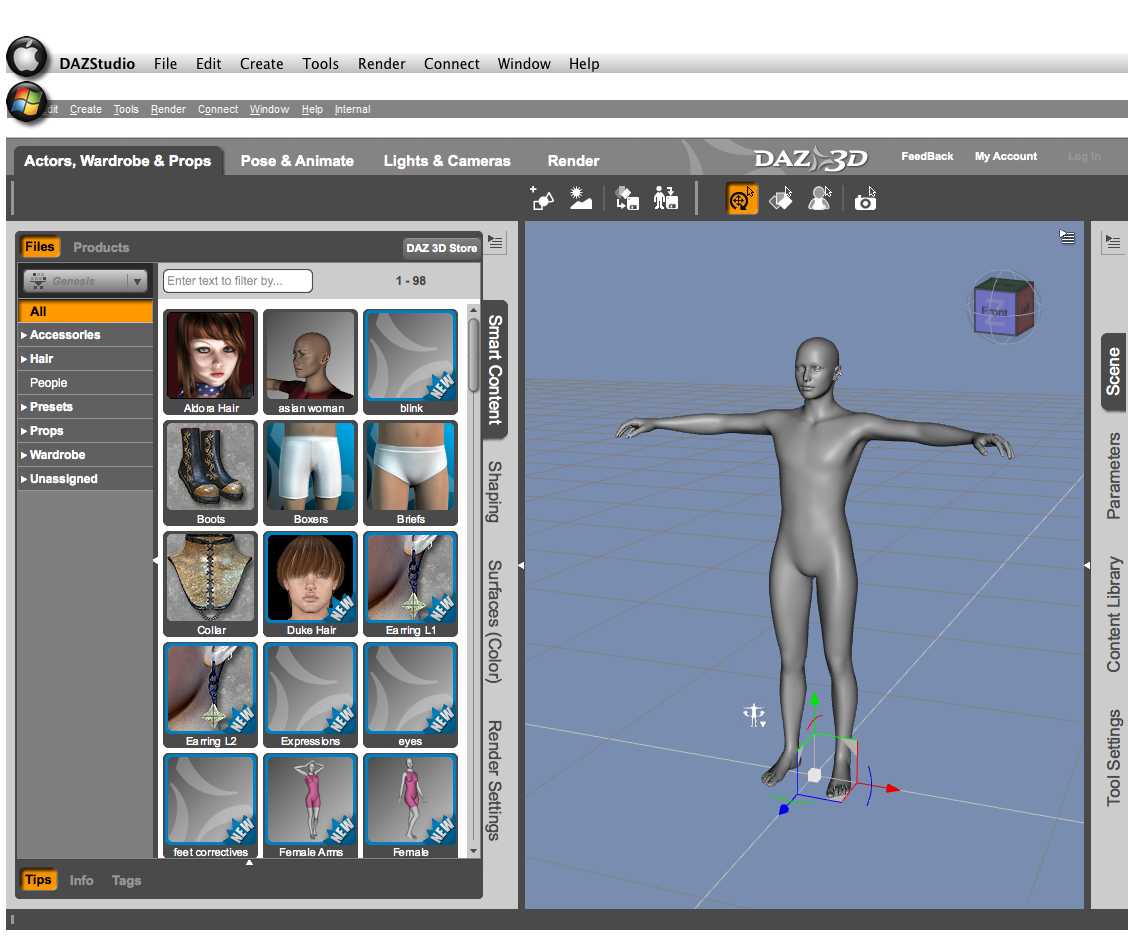Open the Pose & Animate tab

(297, 161)
